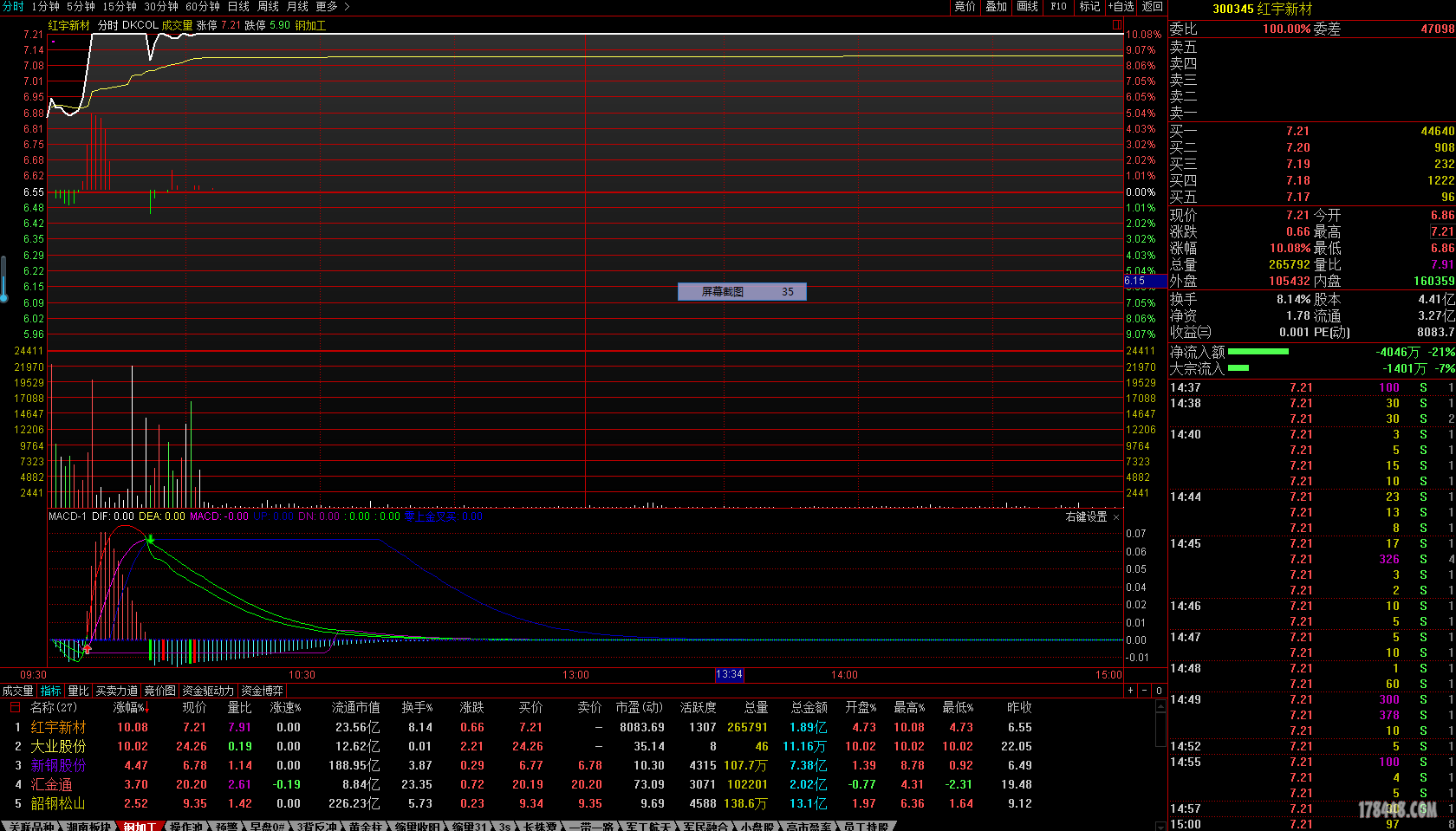Click the minus button at the indicator bar's right end
The image size is (1456, 831).
(x=1145, y=691)
